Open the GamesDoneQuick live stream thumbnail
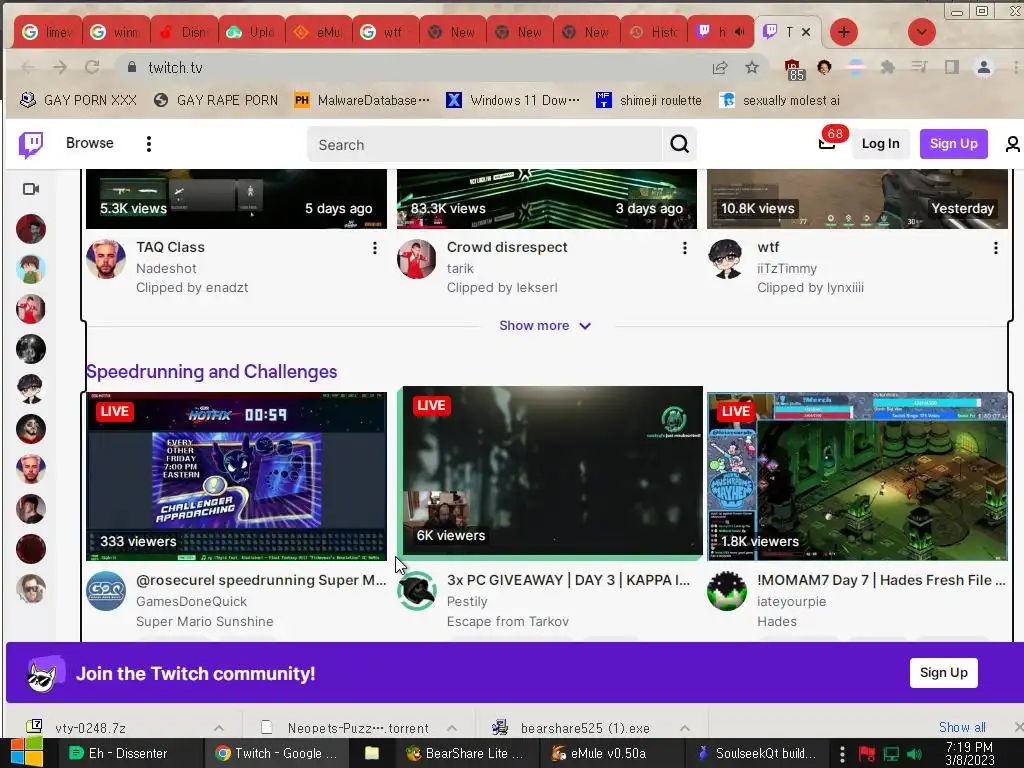 [x=236, y=476]
